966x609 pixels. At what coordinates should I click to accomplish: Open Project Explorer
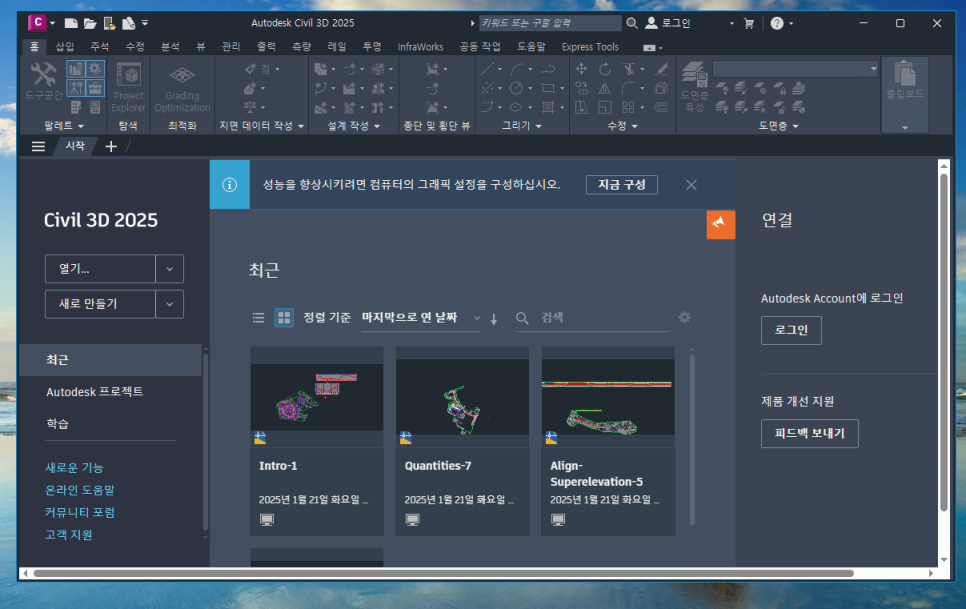pos(128,87)
